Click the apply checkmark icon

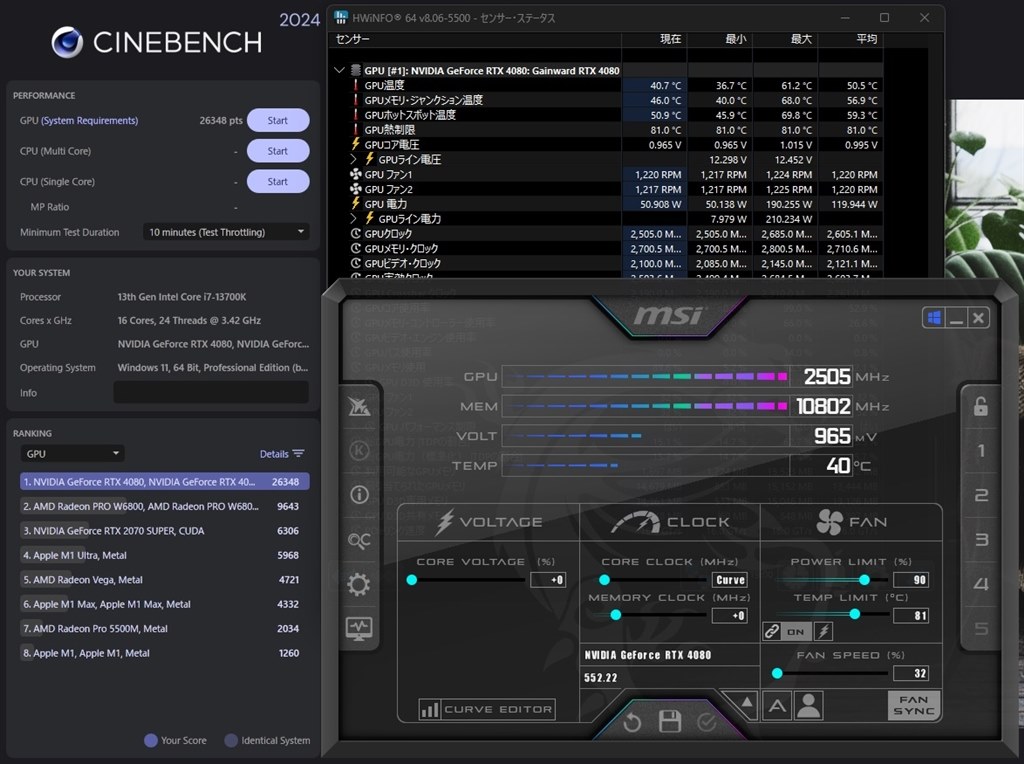pyautogui.click(x=707, y=722)
